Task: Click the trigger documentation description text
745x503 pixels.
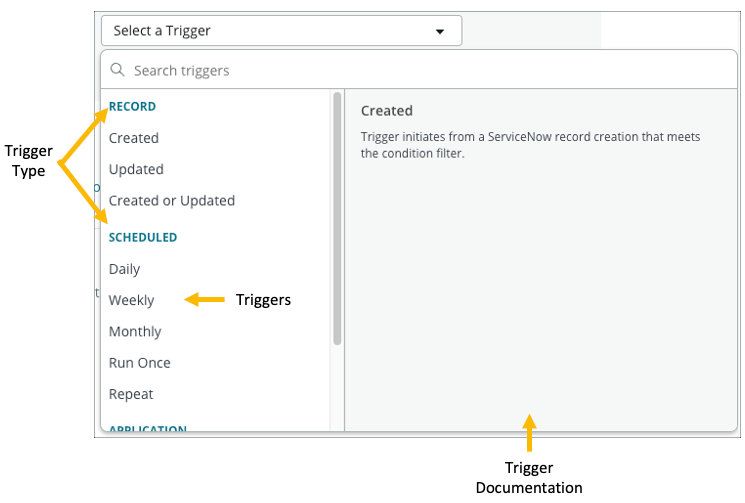Action: [531, 145]
